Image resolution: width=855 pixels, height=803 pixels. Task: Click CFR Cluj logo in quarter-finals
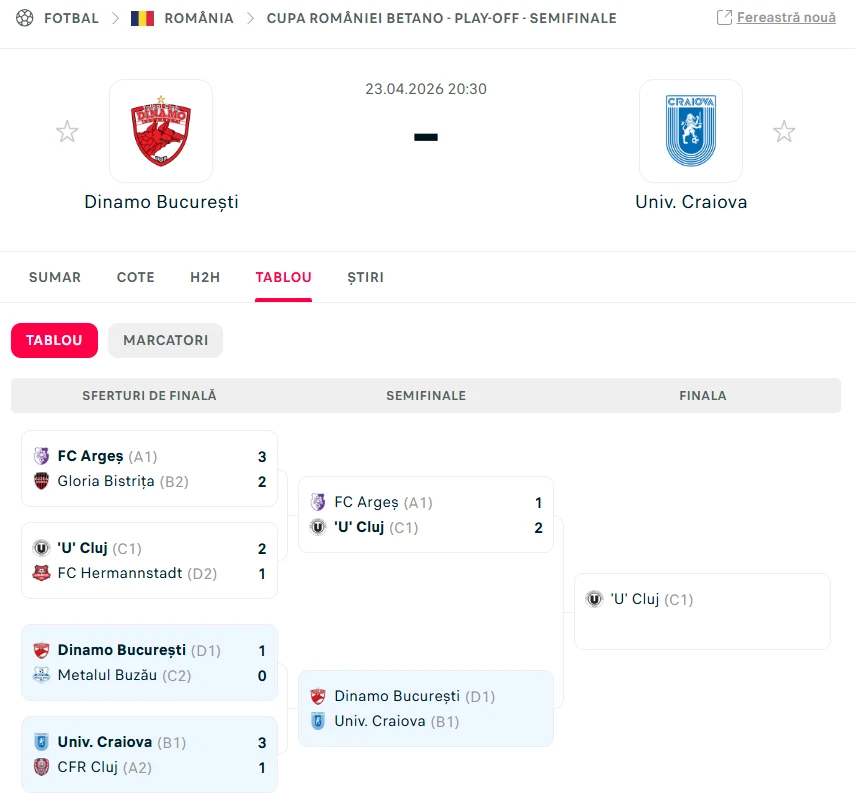41,767
